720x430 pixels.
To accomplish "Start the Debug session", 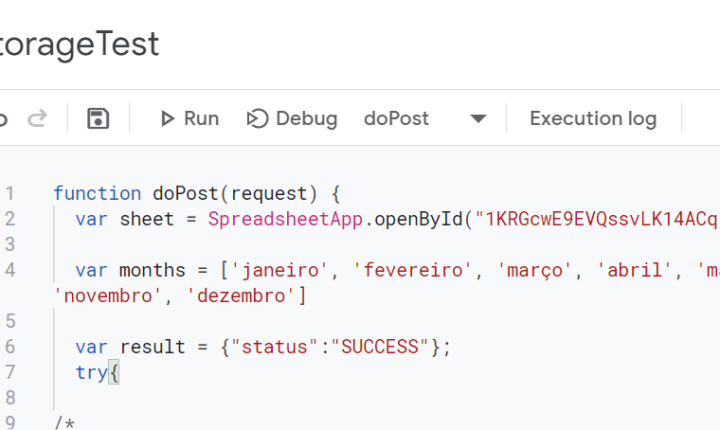I will click(292, 119).
